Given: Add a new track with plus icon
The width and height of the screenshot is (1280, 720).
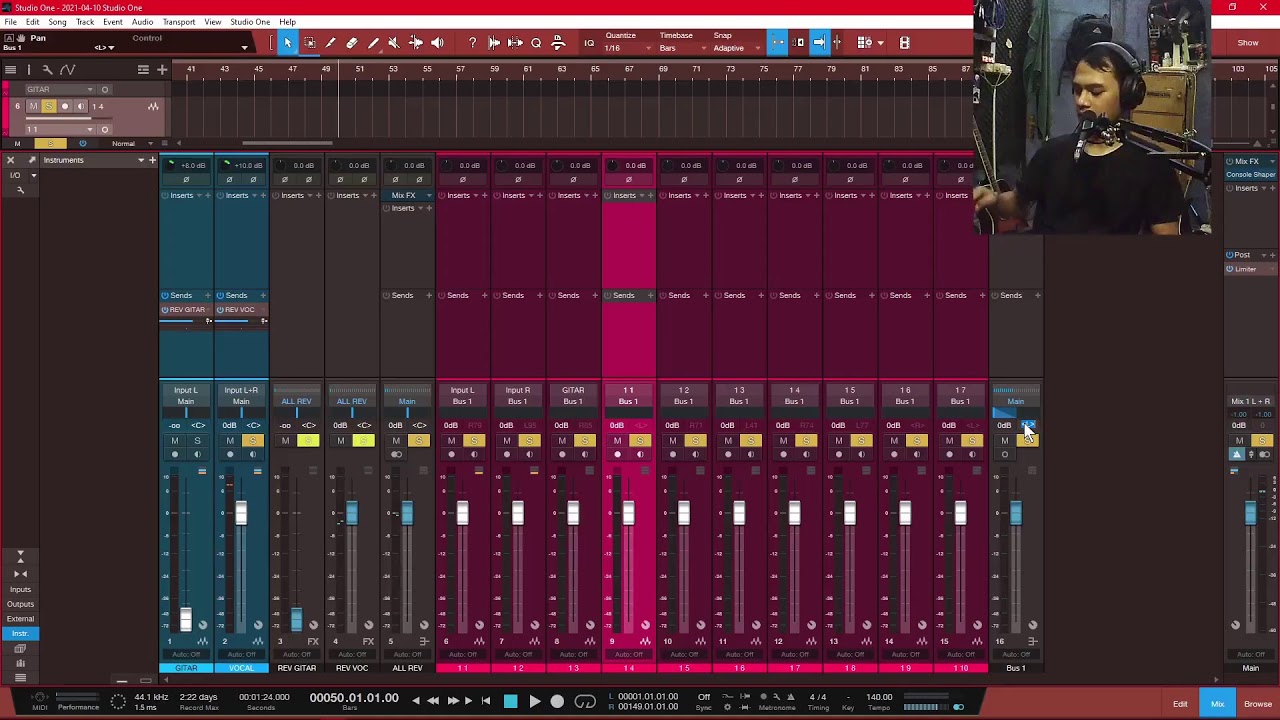Looking at the screenshot, I should [x=161, y=69].
